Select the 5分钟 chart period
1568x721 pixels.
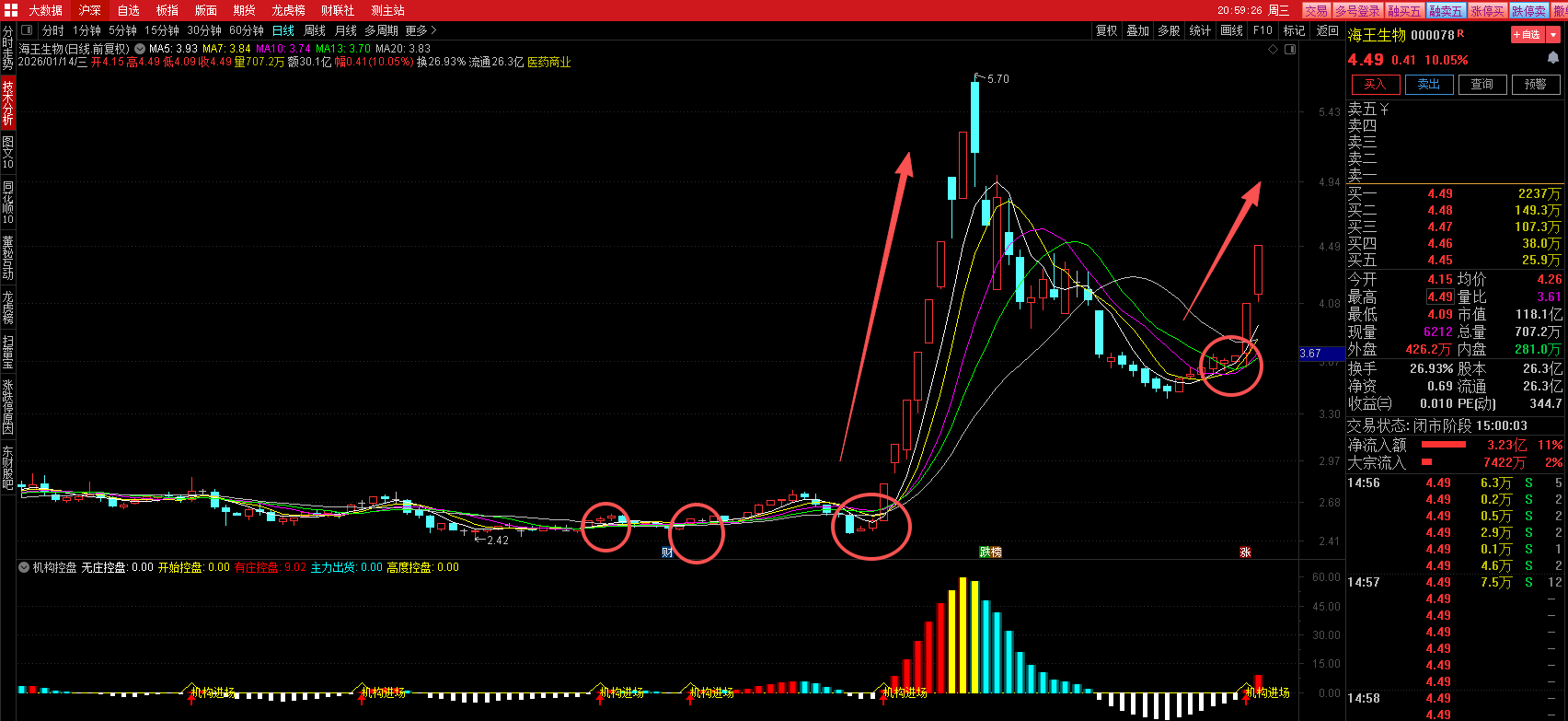(123, 30)
